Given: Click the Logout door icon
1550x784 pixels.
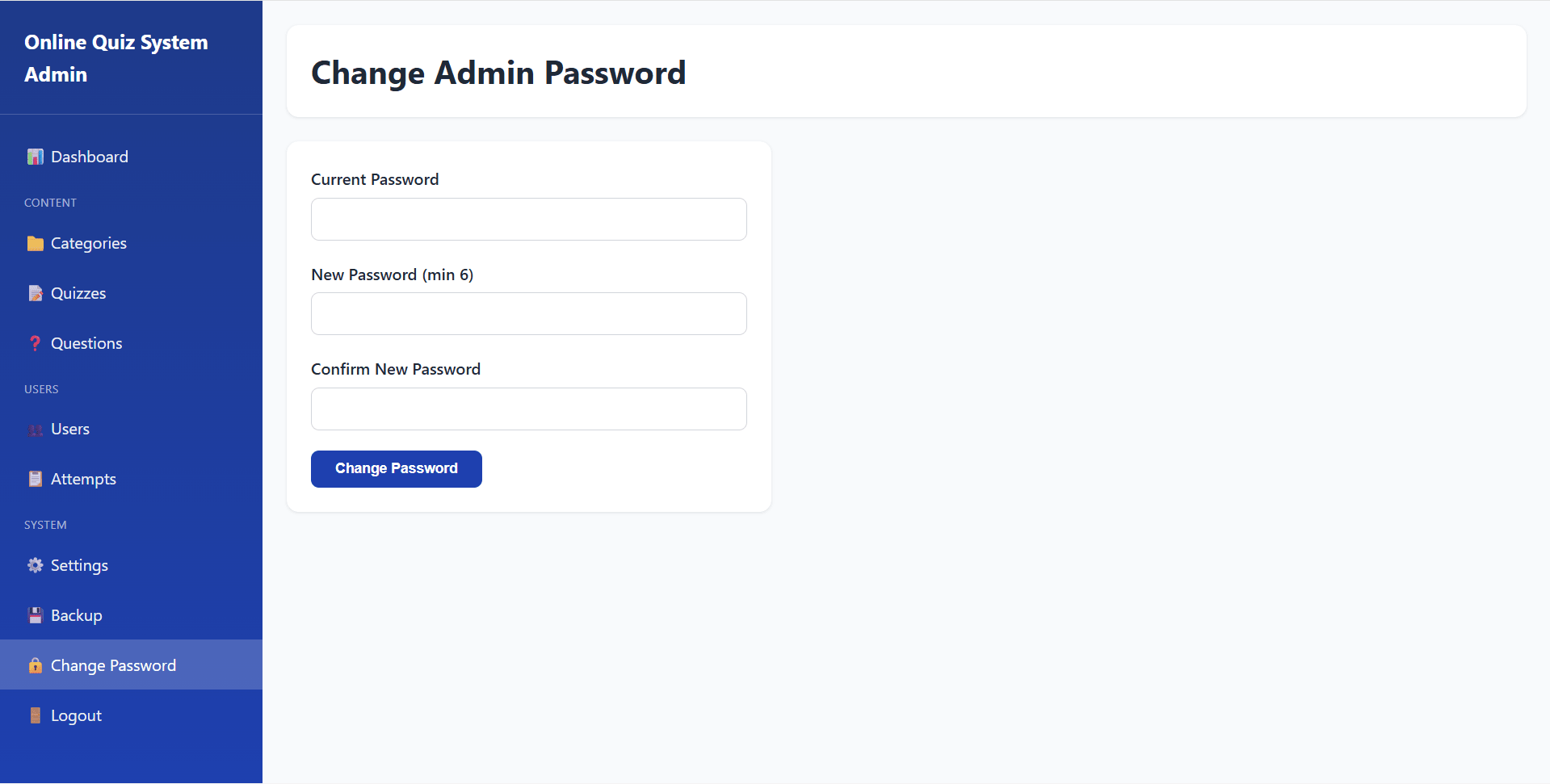Looking at the screenshot, I should (x=35, y=715).
